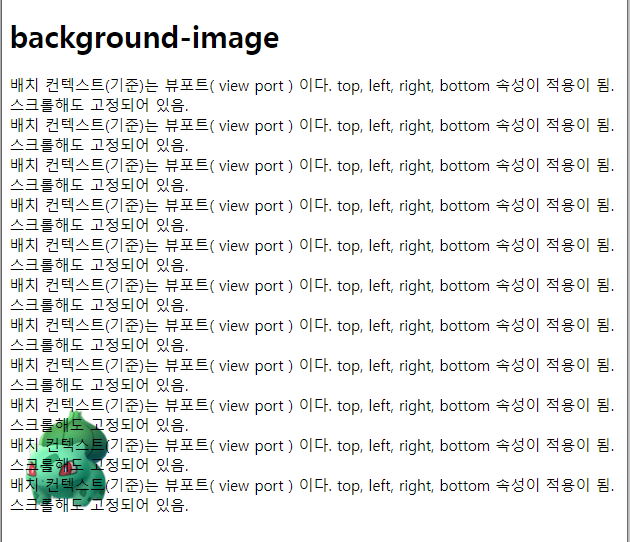Click the Bulbasaur background image

tap(68, 460)
